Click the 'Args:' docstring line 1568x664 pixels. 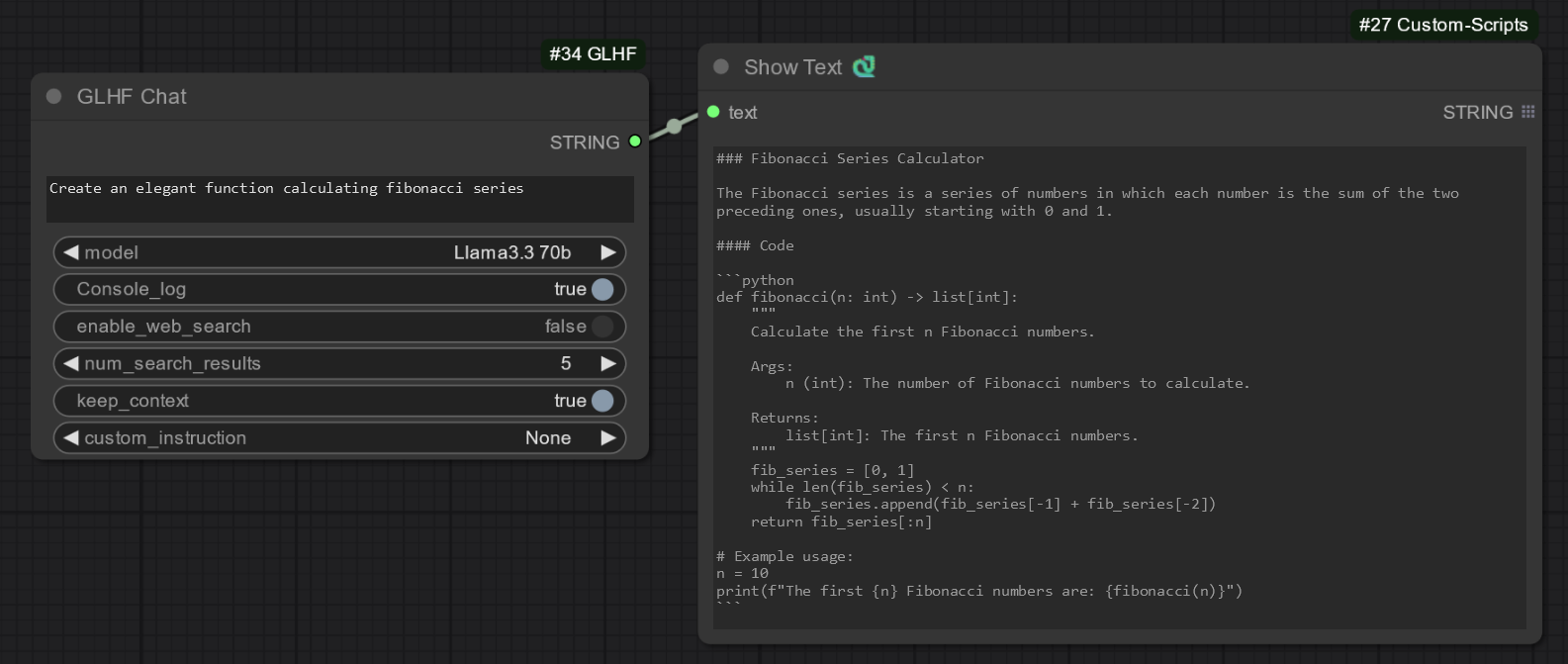(x=772, y=366)
